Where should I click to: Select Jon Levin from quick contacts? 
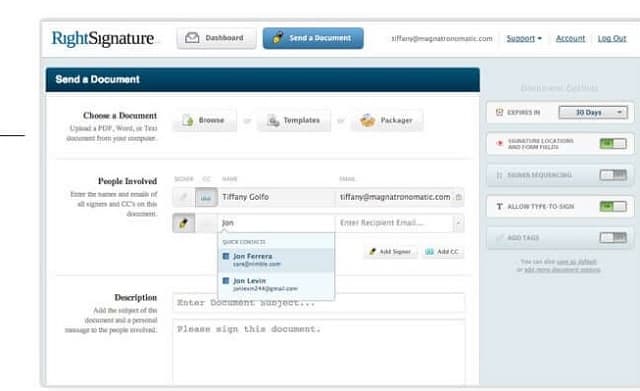tap(276, 284)
